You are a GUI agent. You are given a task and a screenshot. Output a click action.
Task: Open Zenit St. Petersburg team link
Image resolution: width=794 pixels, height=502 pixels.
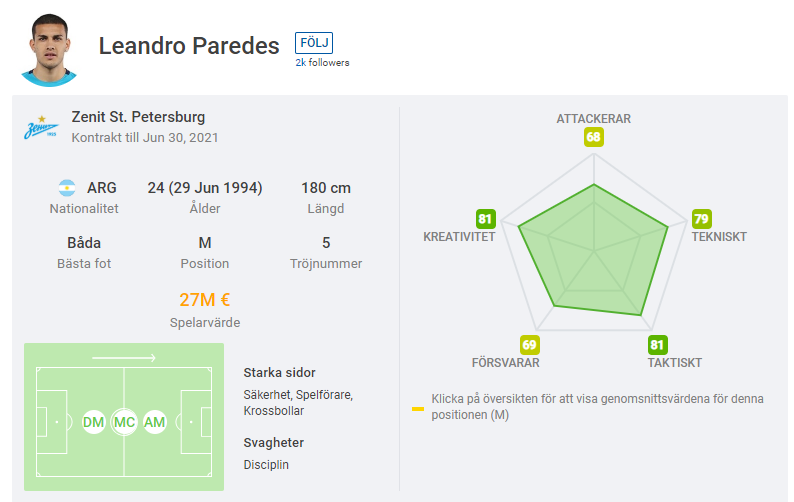click(138, 118)
